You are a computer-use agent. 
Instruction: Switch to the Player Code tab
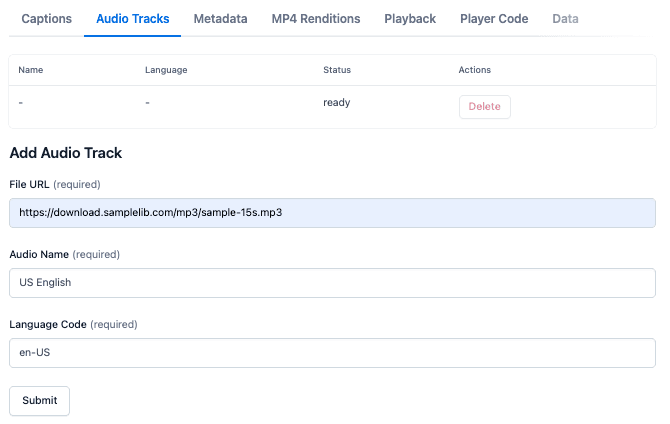click(x=494, y=19)
